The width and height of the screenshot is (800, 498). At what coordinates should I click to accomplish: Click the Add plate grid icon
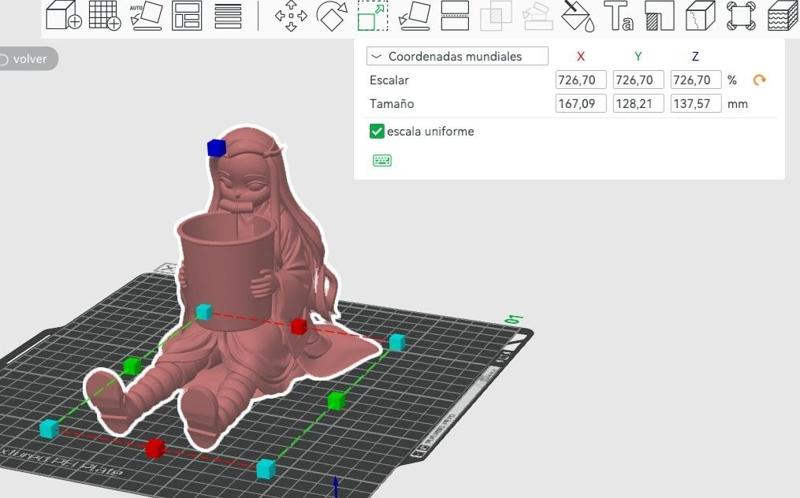click(105, 15)
